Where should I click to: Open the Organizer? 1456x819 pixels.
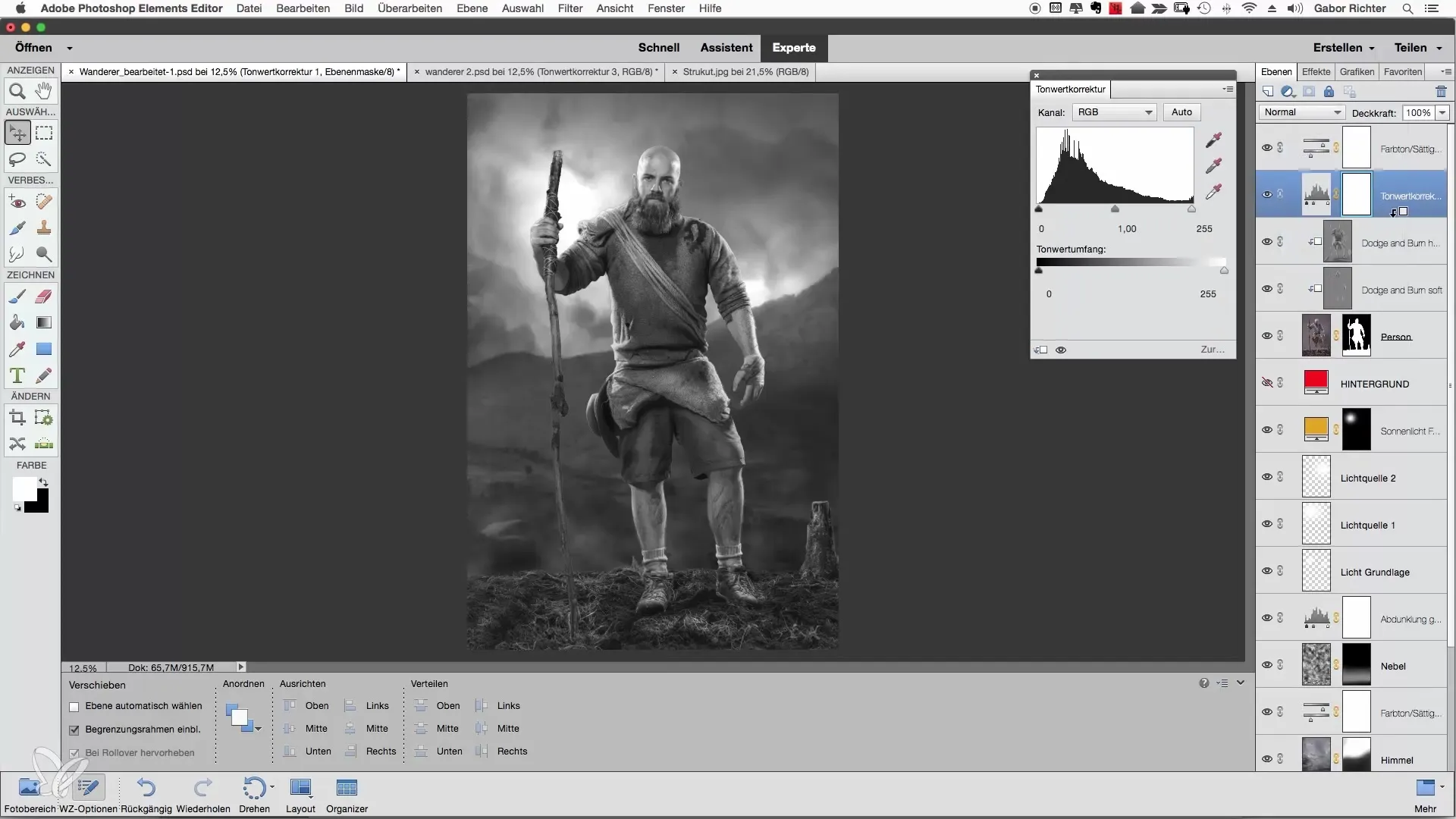tap(347, 795)
